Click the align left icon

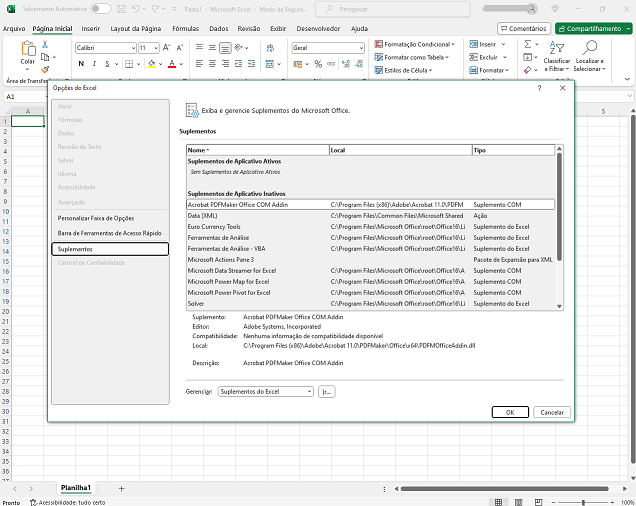(x=199, y=64)
